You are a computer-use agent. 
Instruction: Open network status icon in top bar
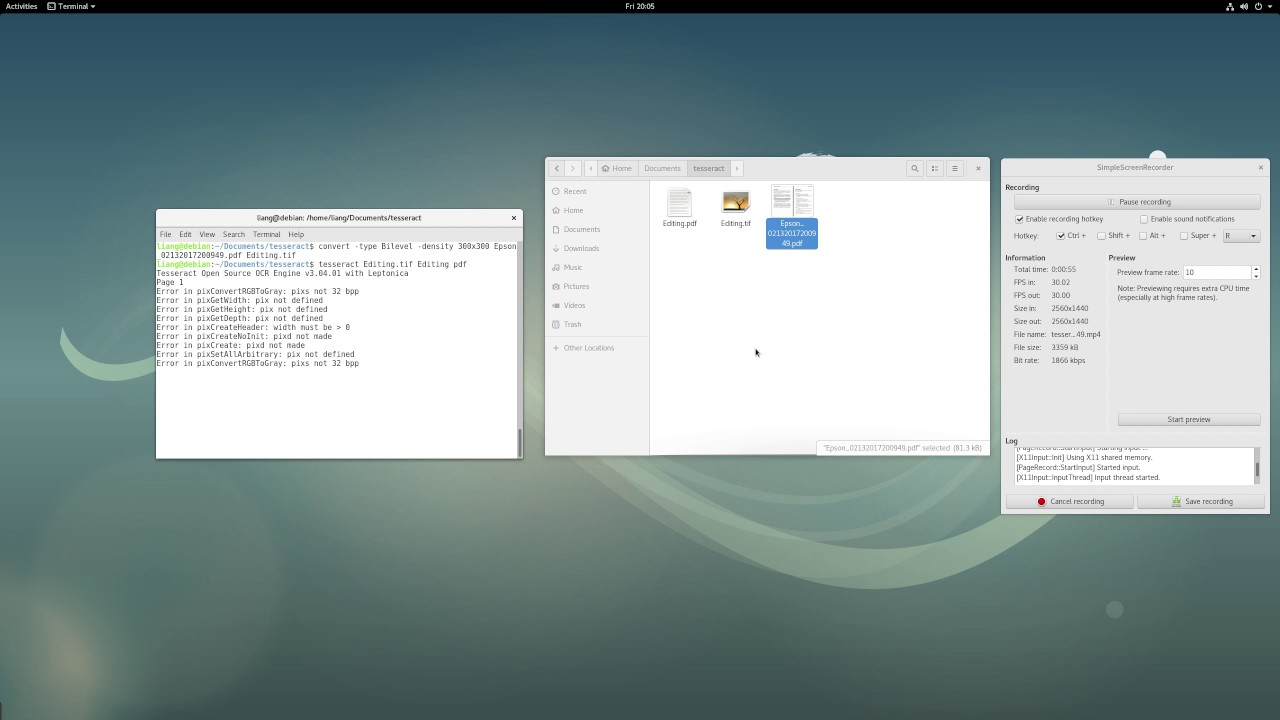(x=1230, y=6)
